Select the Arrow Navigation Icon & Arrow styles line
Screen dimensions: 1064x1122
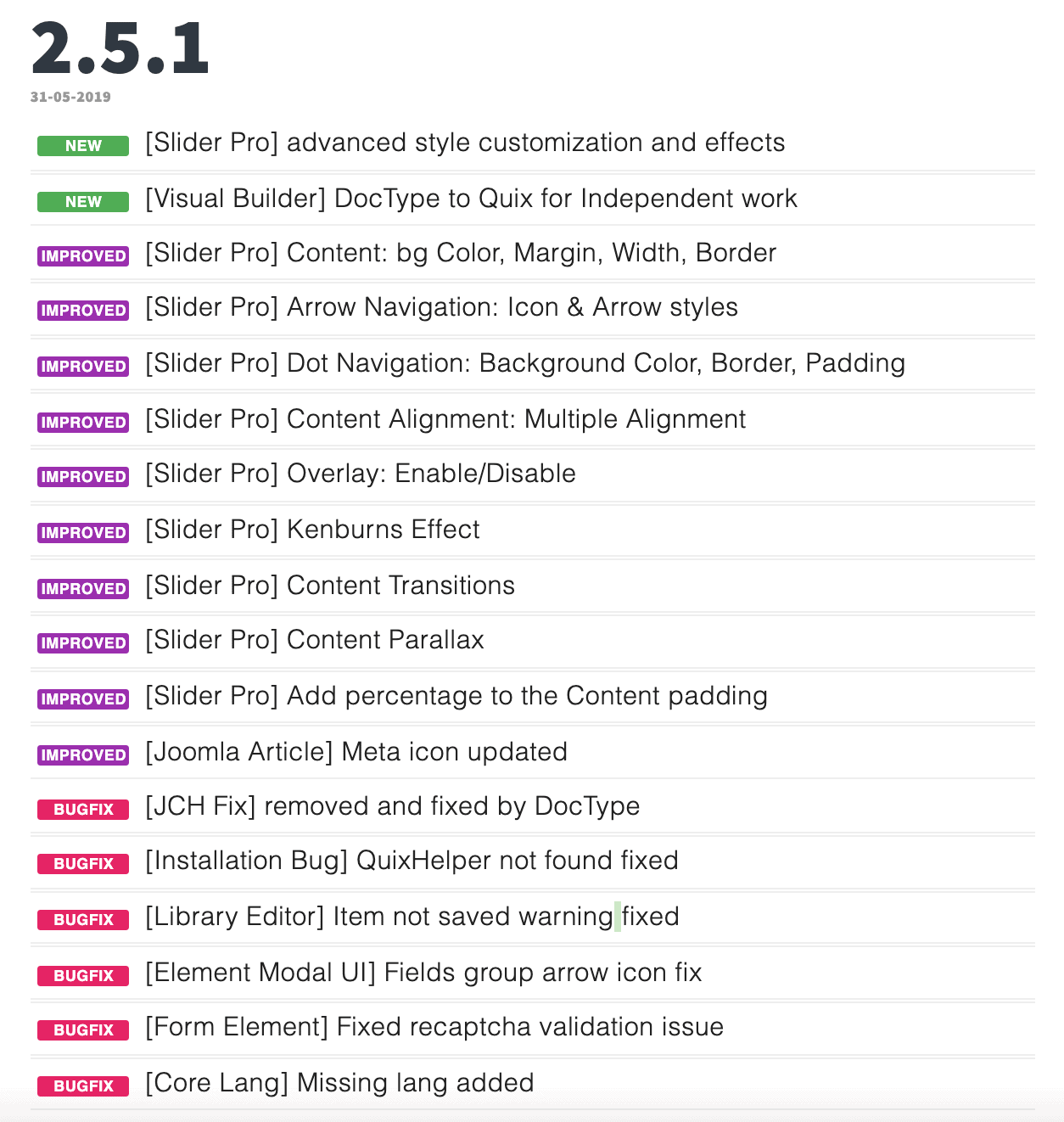(441, 307)
